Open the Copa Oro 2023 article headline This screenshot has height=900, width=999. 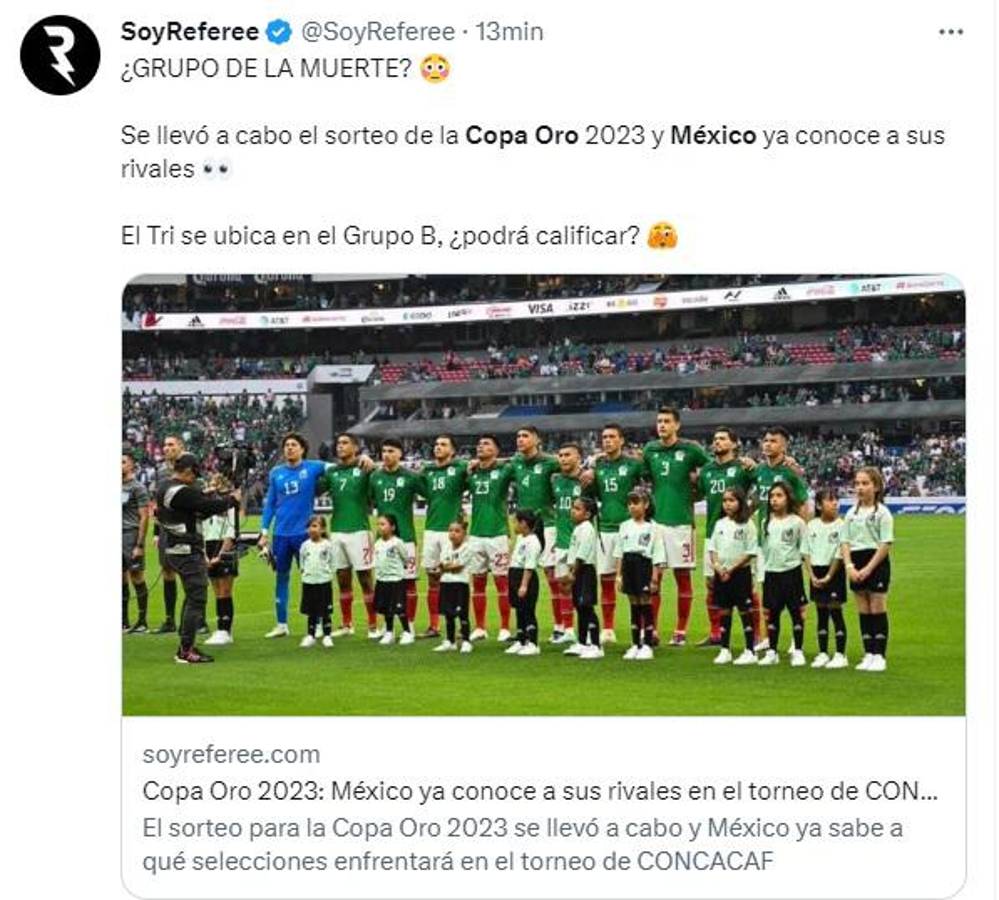(x=540, y=791)
